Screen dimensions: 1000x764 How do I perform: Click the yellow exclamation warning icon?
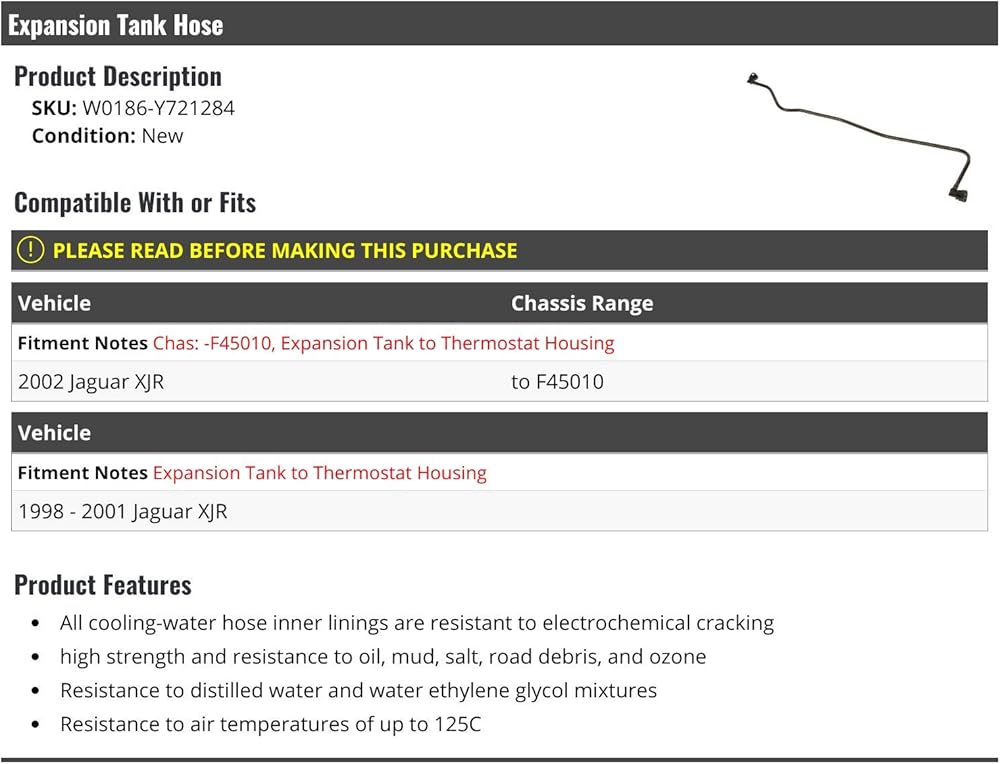(x=31, y=250)
